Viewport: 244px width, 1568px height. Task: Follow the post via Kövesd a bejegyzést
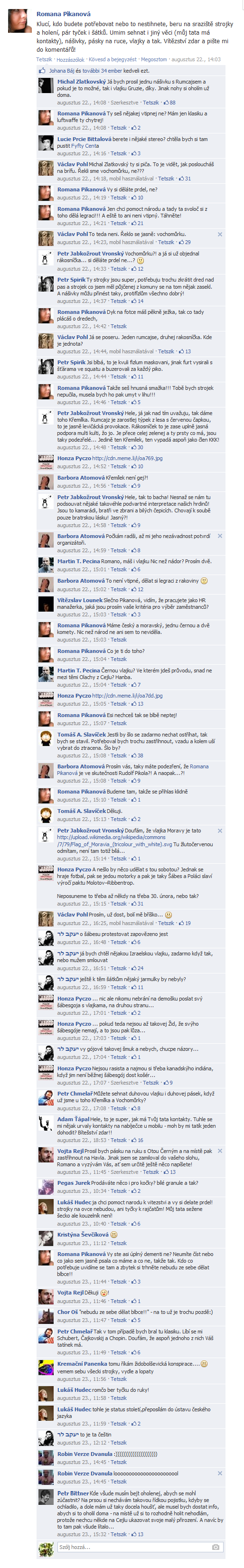coord(113,60)
